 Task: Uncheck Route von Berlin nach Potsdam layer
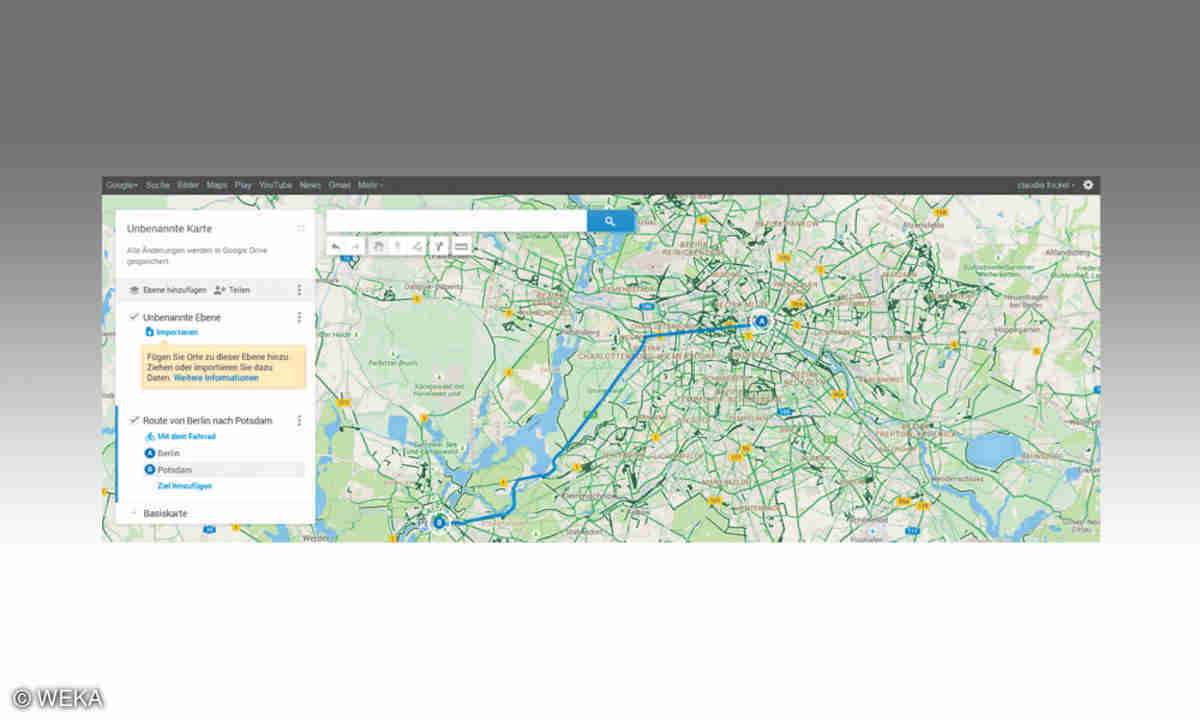click(x=134, y=420)
